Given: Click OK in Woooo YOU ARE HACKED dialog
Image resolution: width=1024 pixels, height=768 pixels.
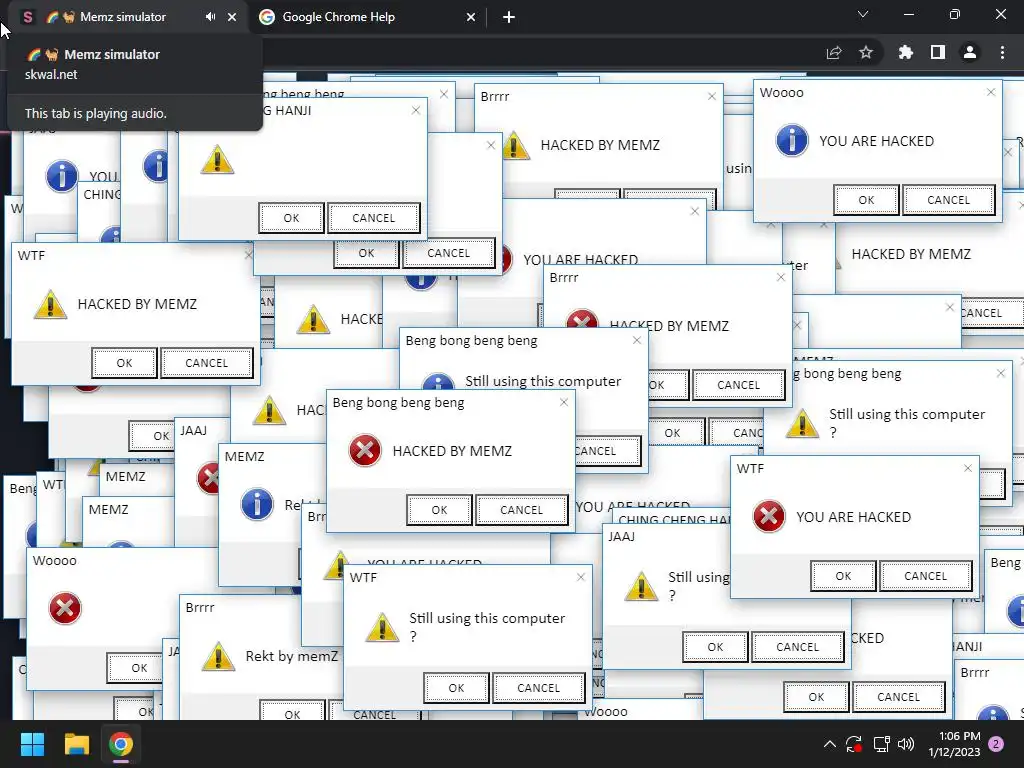Looking at the screenshot, I should pos(866,200).
